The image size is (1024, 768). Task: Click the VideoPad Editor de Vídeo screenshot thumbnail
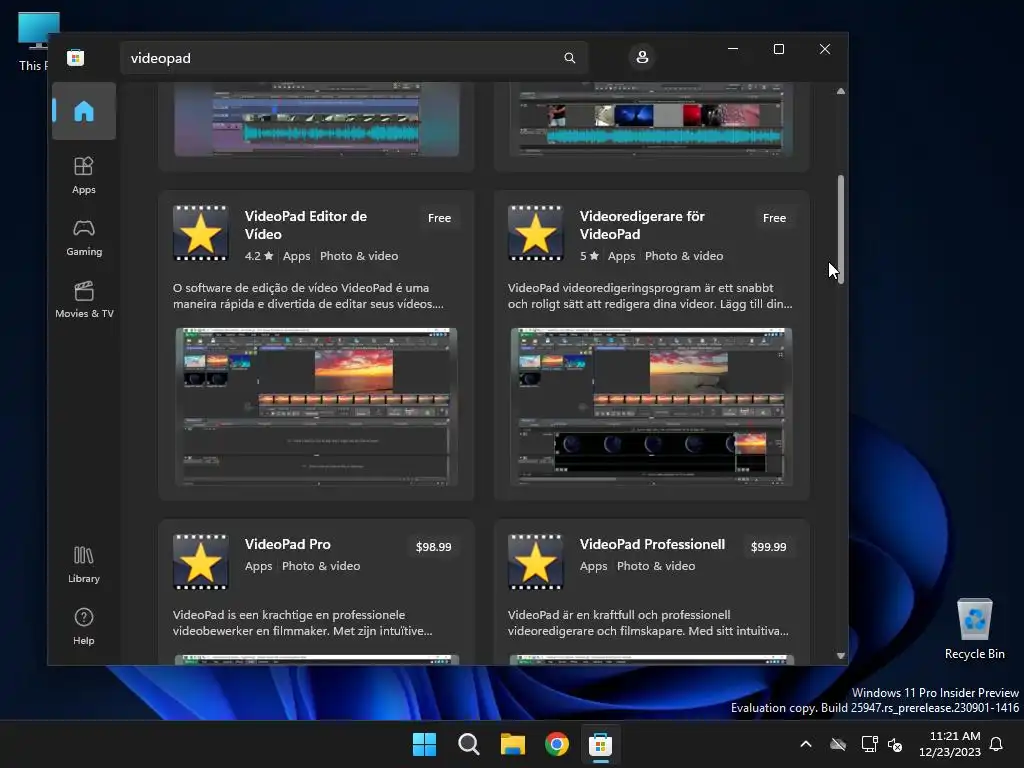(x=316, y=406)
